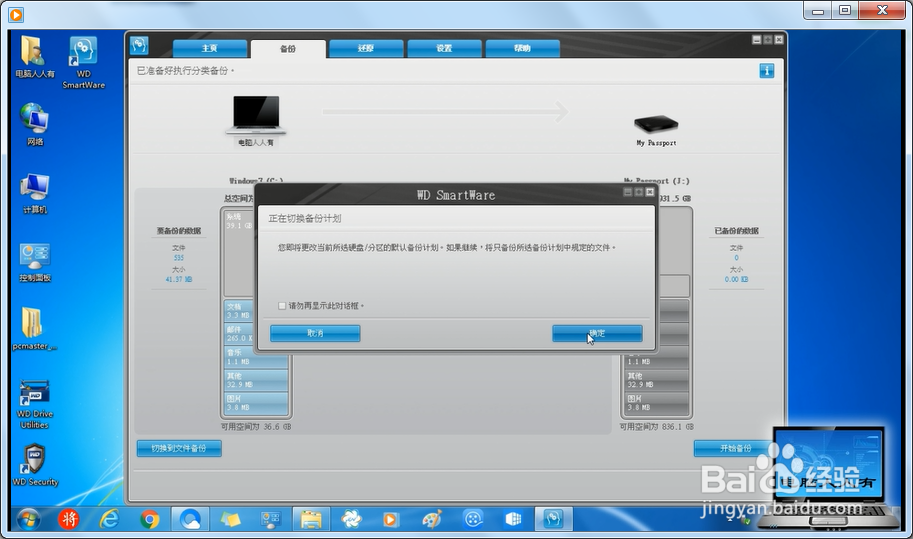Open Internet Explorer from the taskbar
This screenshot has height=539, width=913.
(109, 519)
